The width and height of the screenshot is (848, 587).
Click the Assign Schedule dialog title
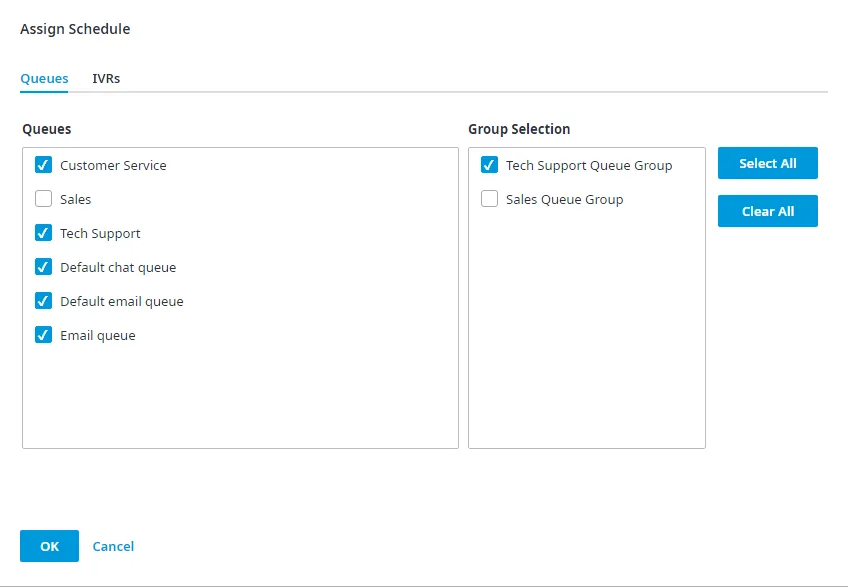click(75, 29)
